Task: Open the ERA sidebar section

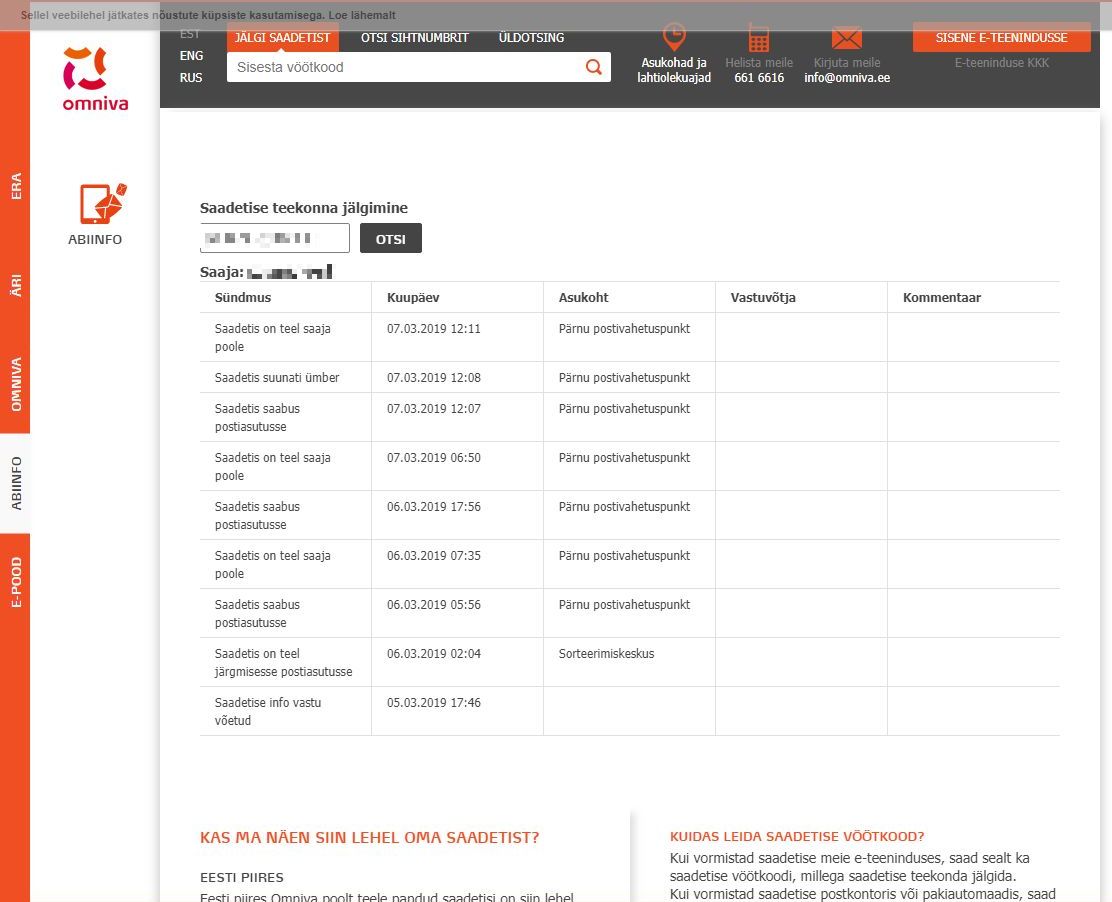Action: (x=15, y=186)
